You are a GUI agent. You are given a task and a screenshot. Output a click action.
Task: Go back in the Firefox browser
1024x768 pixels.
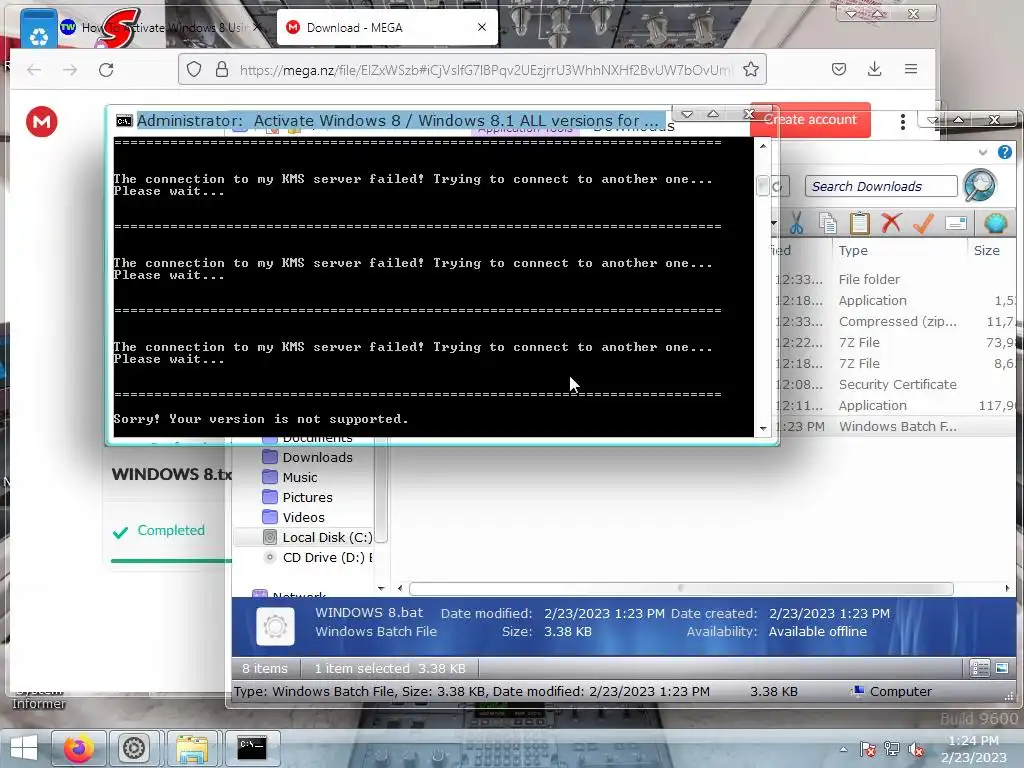(34, 69)
